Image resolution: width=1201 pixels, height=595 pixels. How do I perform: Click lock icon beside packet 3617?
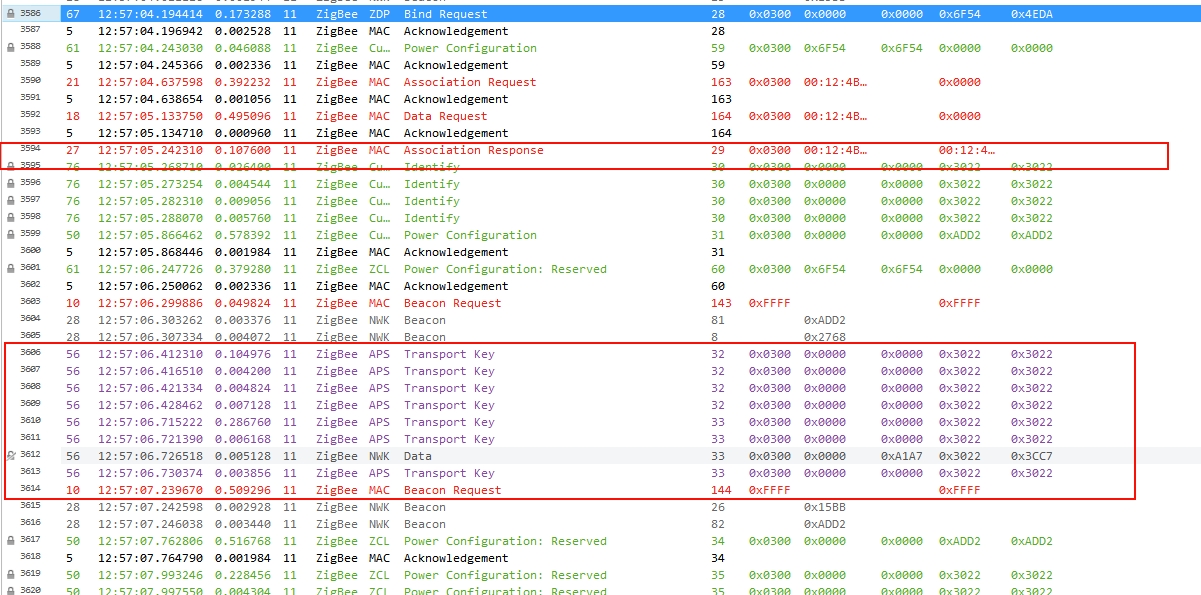10,541
